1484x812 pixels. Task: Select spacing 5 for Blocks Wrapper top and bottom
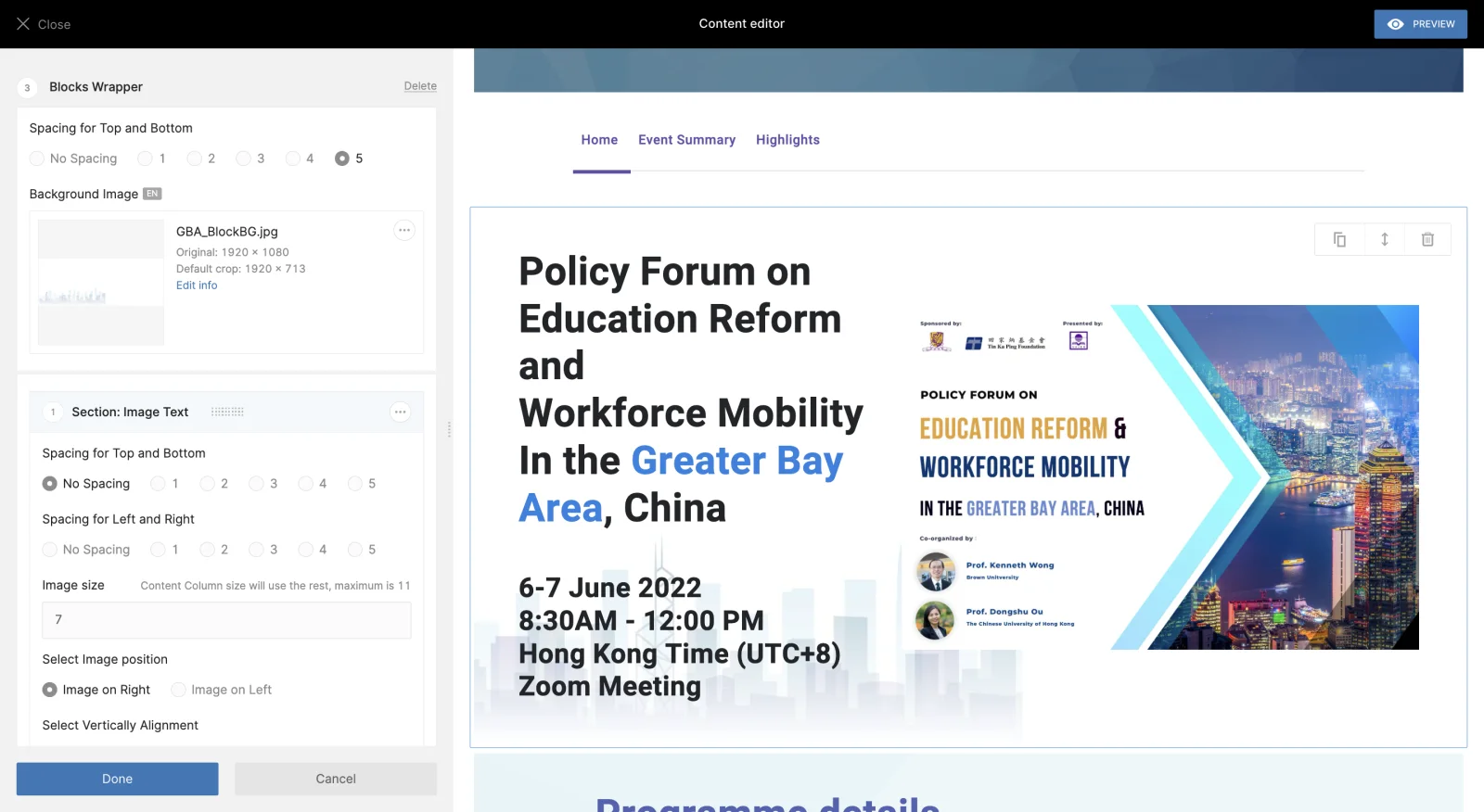[x=342, y=159]
